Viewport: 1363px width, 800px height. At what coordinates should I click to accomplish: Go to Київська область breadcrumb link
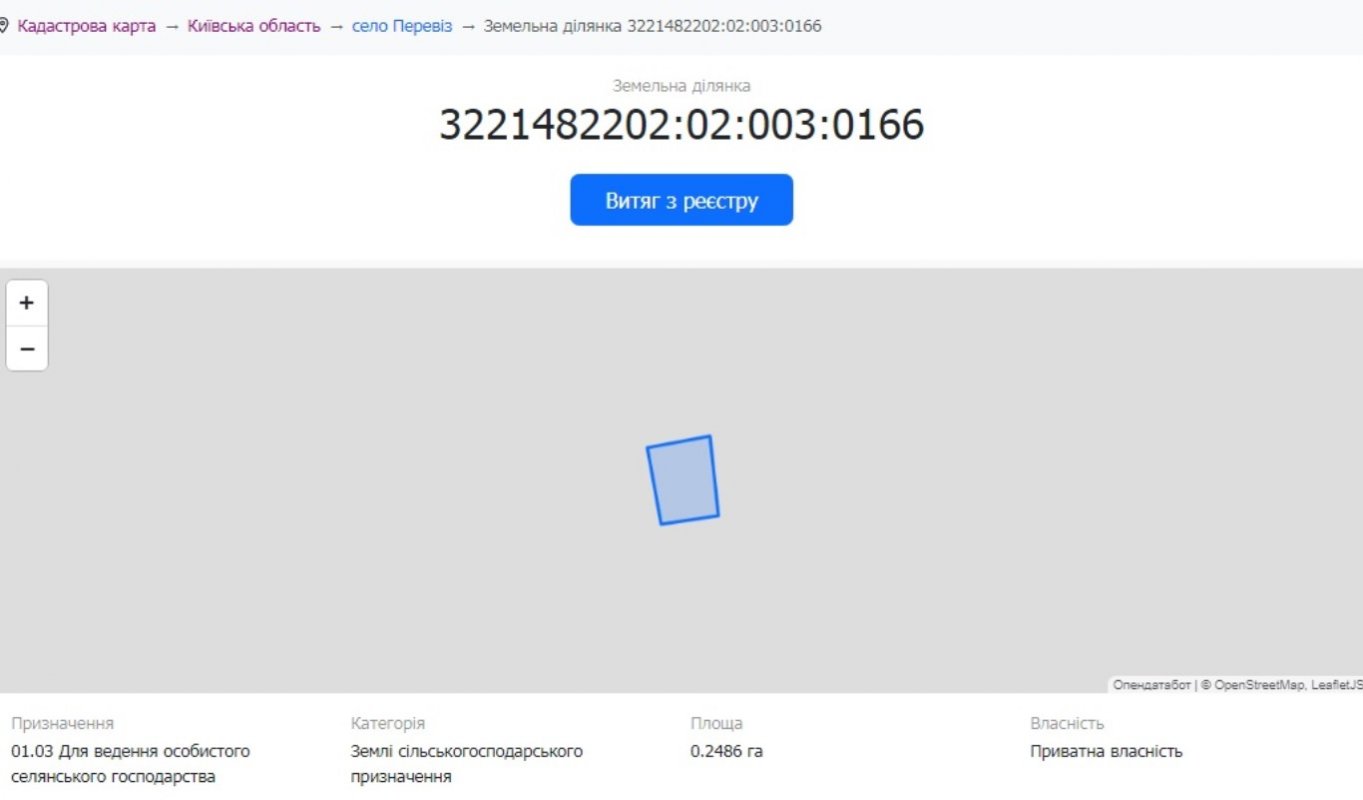coord(254,26)
